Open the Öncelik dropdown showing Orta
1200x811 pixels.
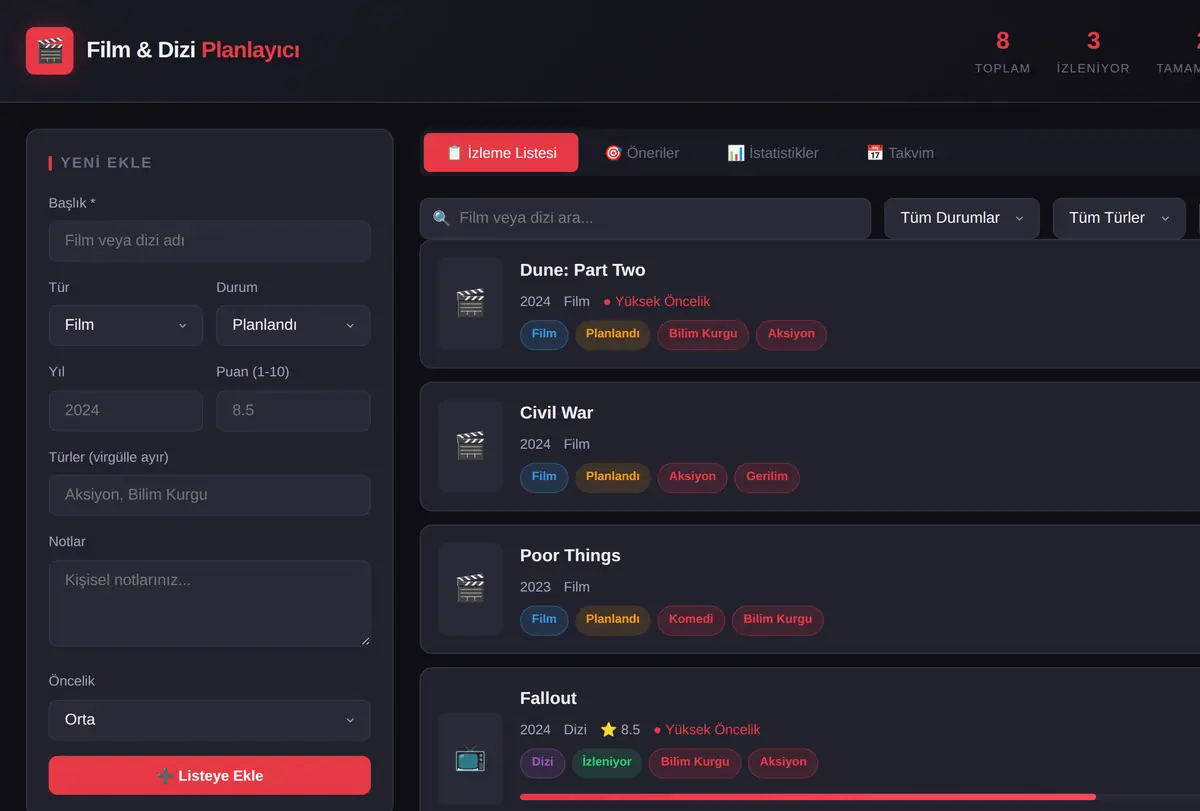[x=210, y=720]
